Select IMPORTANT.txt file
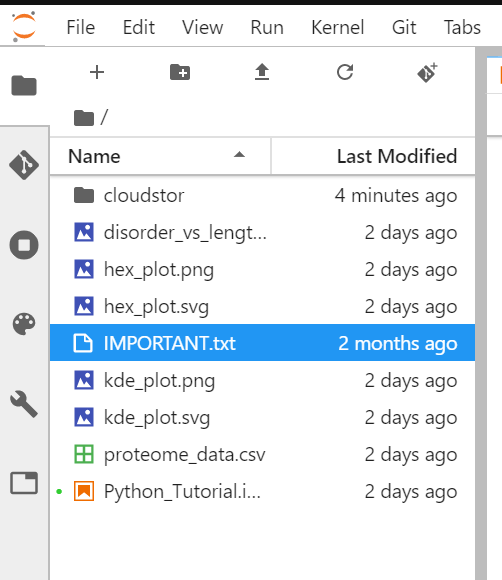The height and width of the screenshot is (580, 502). pos(262,343)
